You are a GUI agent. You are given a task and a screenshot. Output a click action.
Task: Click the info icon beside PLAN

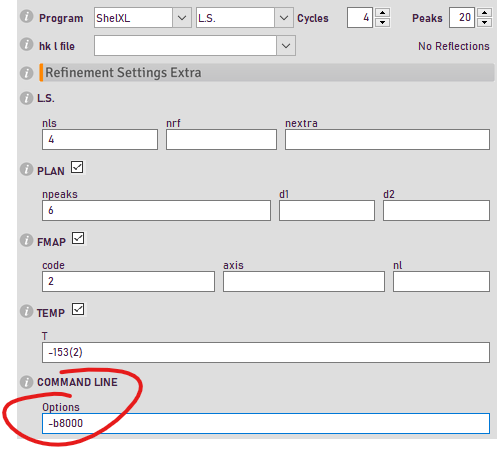[x=27, y=169]
